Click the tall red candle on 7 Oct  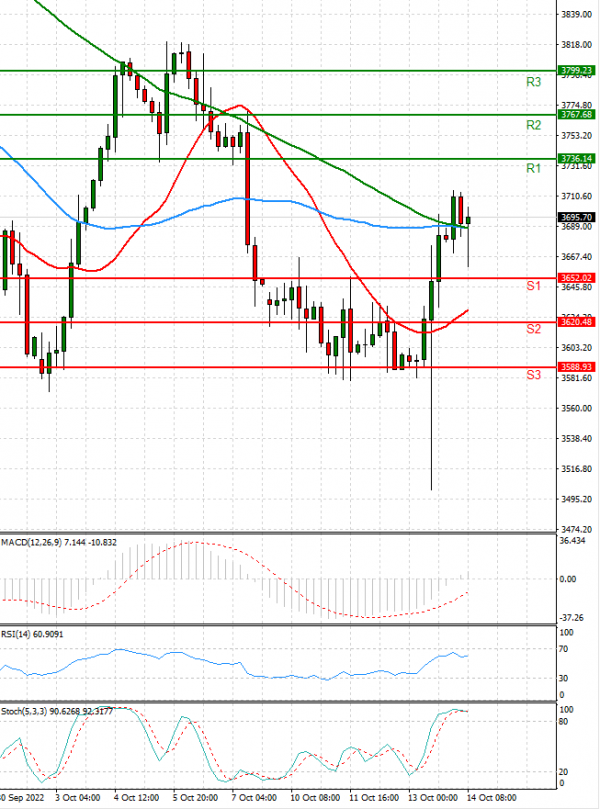248,180
